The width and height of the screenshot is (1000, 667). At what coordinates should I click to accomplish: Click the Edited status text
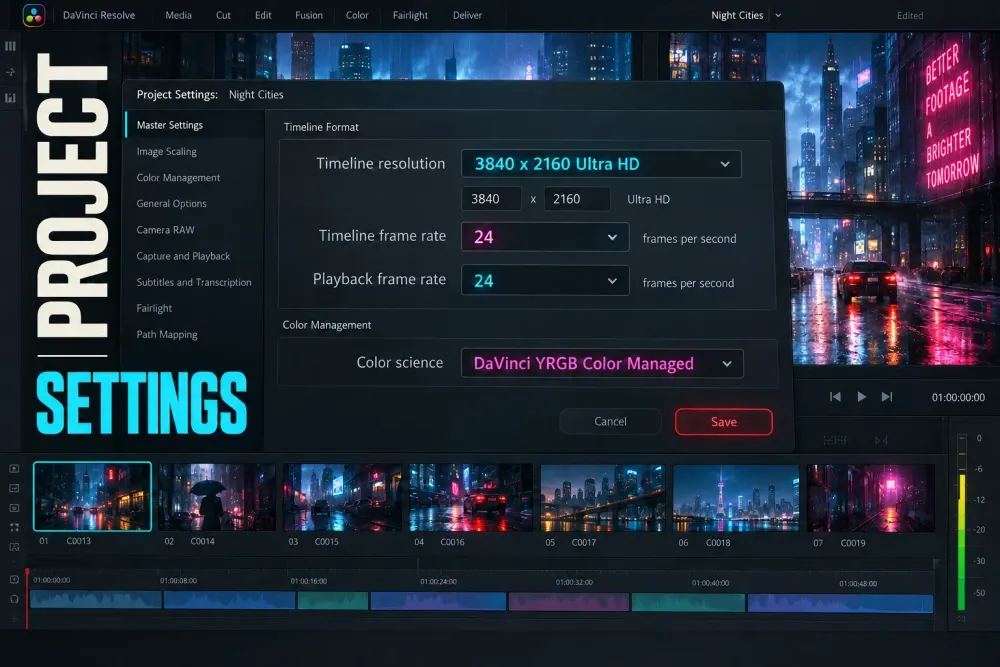pos(910,16)
